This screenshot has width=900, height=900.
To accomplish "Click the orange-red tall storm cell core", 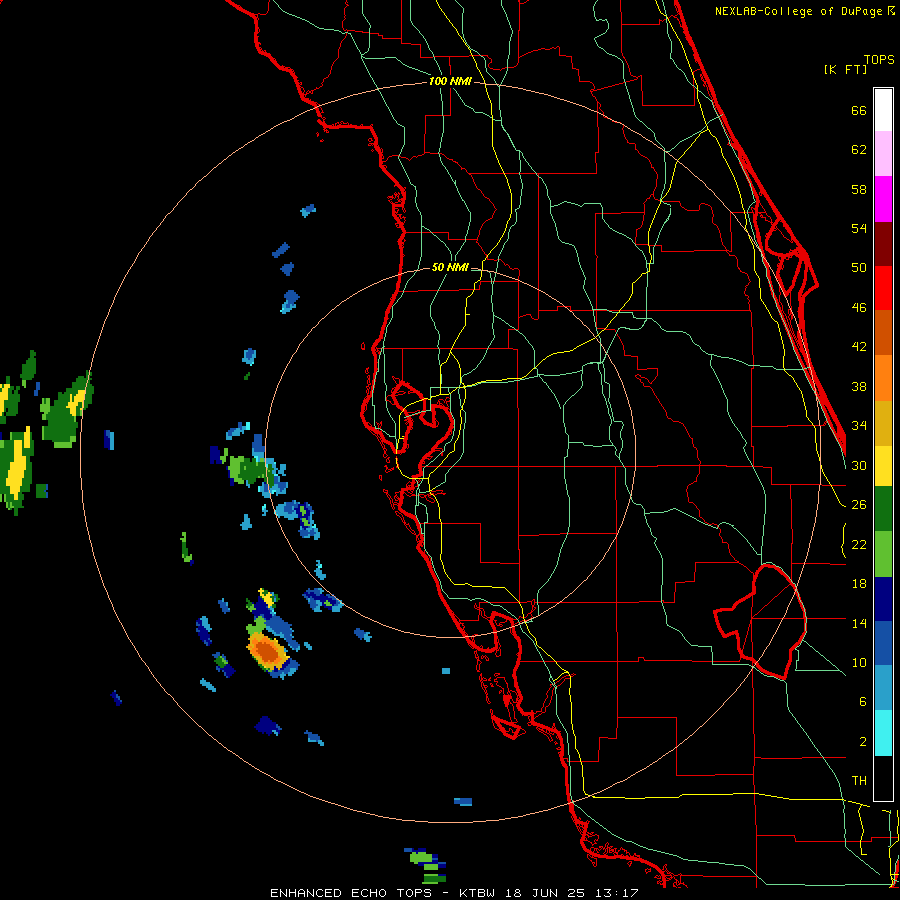I will [x=267, y=651].
